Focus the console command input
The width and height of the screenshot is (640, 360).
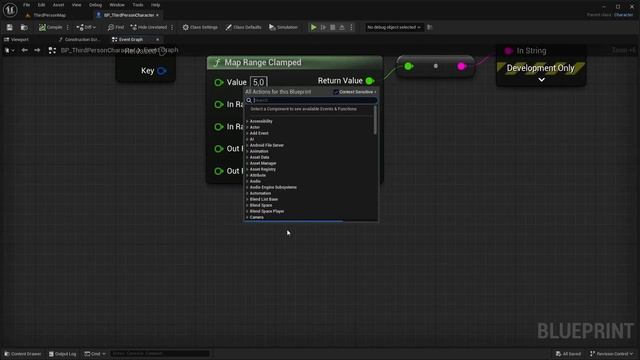click(x=160, y=354)
